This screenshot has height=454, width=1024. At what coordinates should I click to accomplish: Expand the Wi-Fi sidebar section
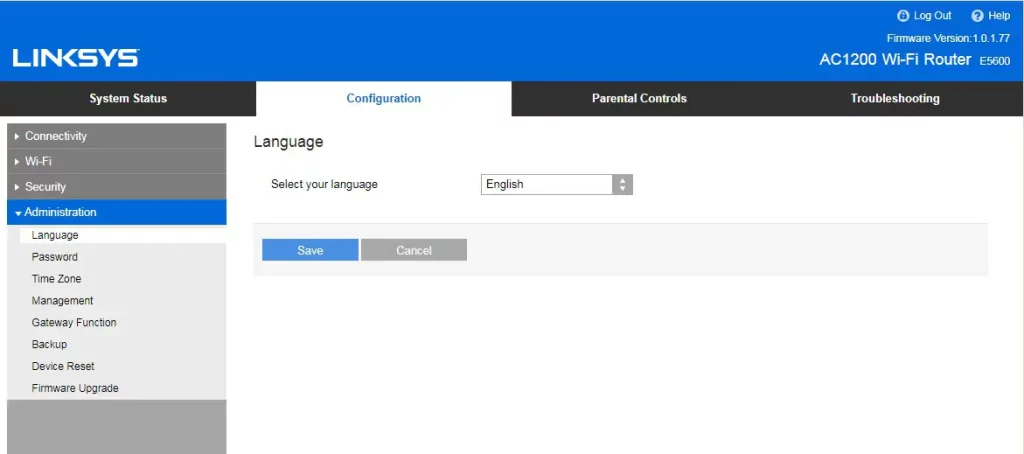point(117,161)
